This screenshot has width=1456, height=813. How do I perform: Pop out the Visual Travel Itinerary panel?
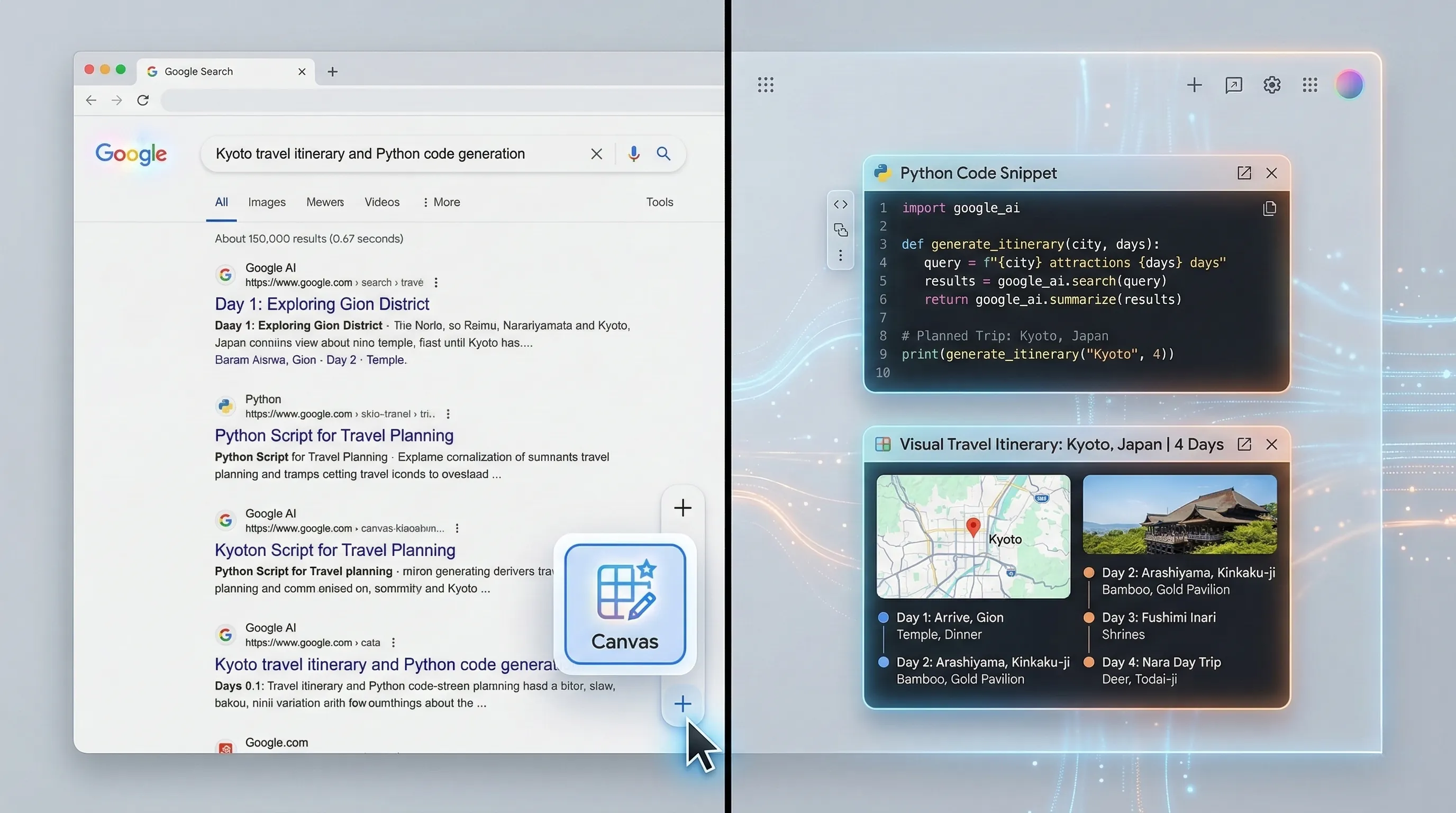(x=1244, y=445)
